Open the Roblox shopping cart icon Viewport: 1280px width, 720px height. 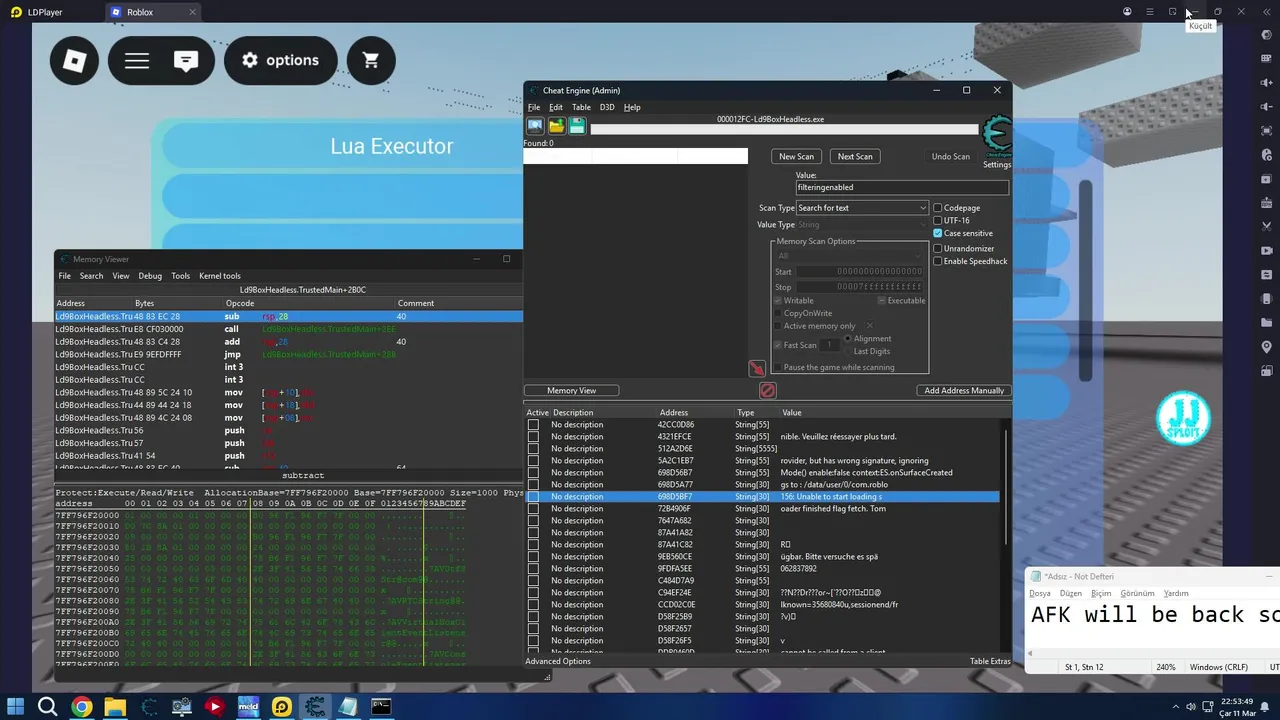point(371,61)
